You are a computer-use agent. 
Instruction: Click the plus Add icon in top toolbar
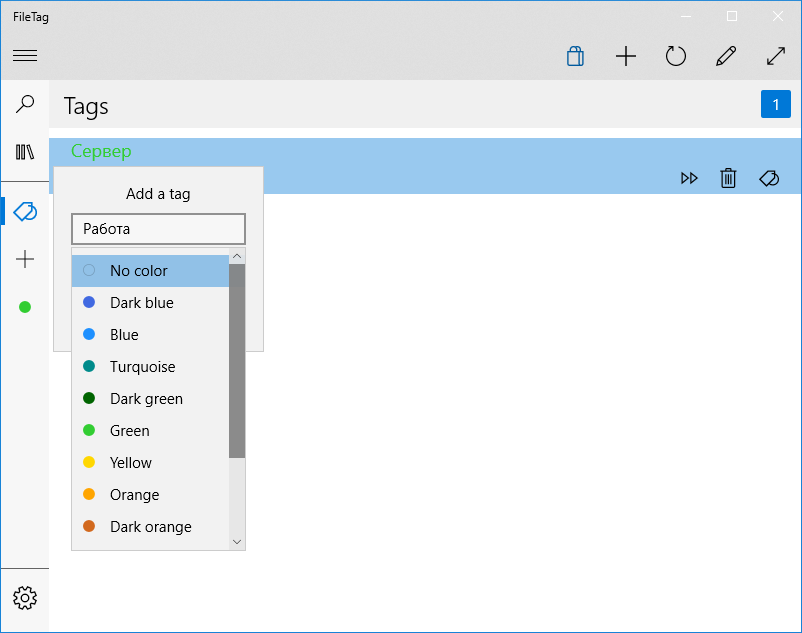(626, 56)
